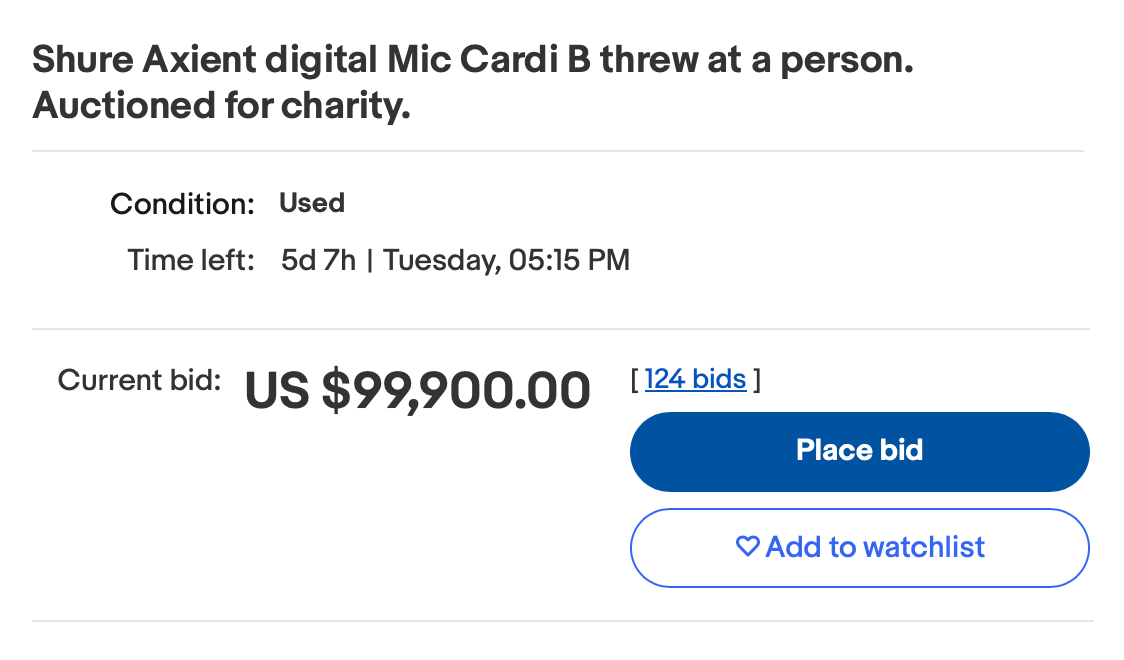Click the "Time left:" label

[191, 261]
